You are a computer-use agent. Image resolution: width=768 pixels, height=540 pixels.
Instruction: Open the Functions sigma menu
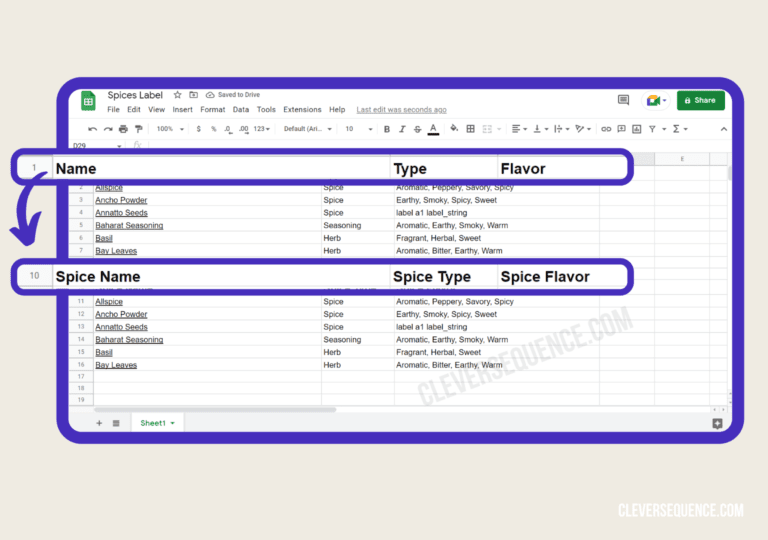(680, 129)
